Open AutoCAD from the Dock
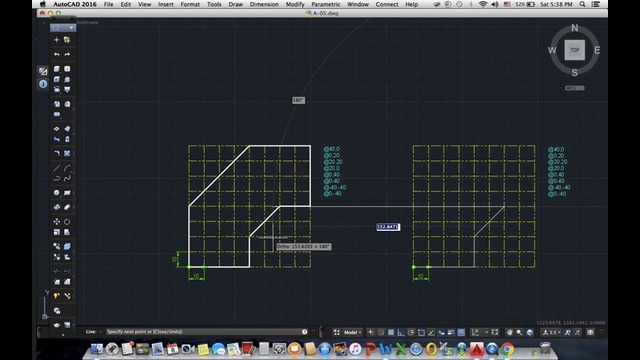The image size is (640, 360). pyautogui.click(x=477, y=349)
